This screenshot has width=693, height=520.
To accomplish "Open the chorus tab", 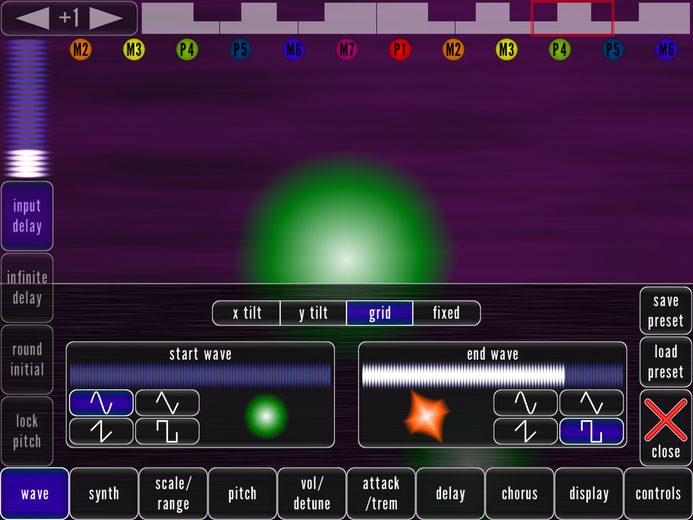I will click(x=519, y=493).
